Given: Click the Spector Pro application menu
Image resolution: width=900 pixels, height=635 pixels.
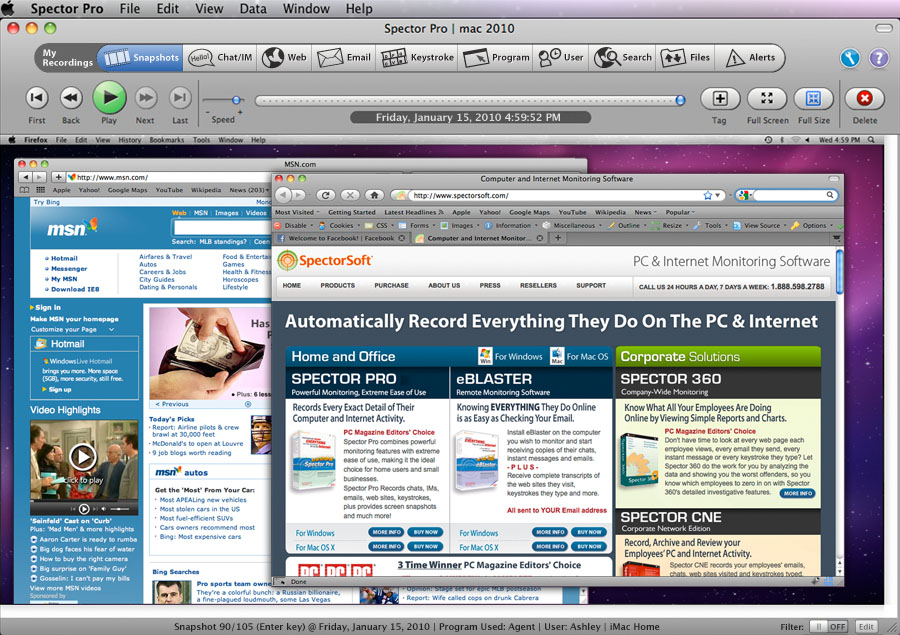Looking at the screenshot, I should click(x=67, y=9).
